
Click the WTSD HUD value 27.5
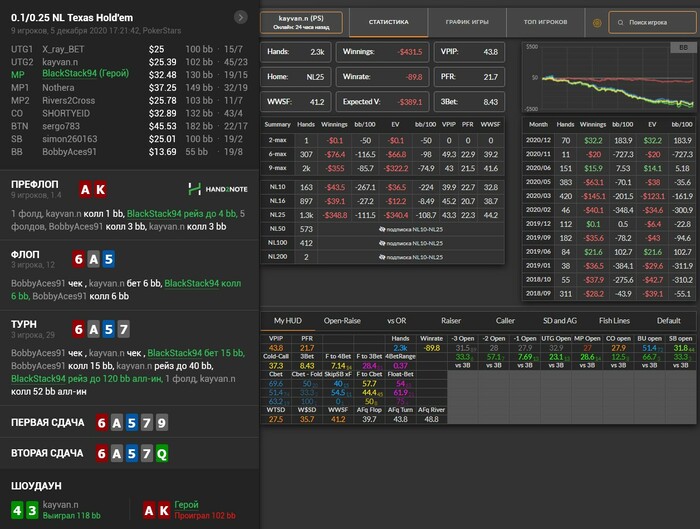276,419
